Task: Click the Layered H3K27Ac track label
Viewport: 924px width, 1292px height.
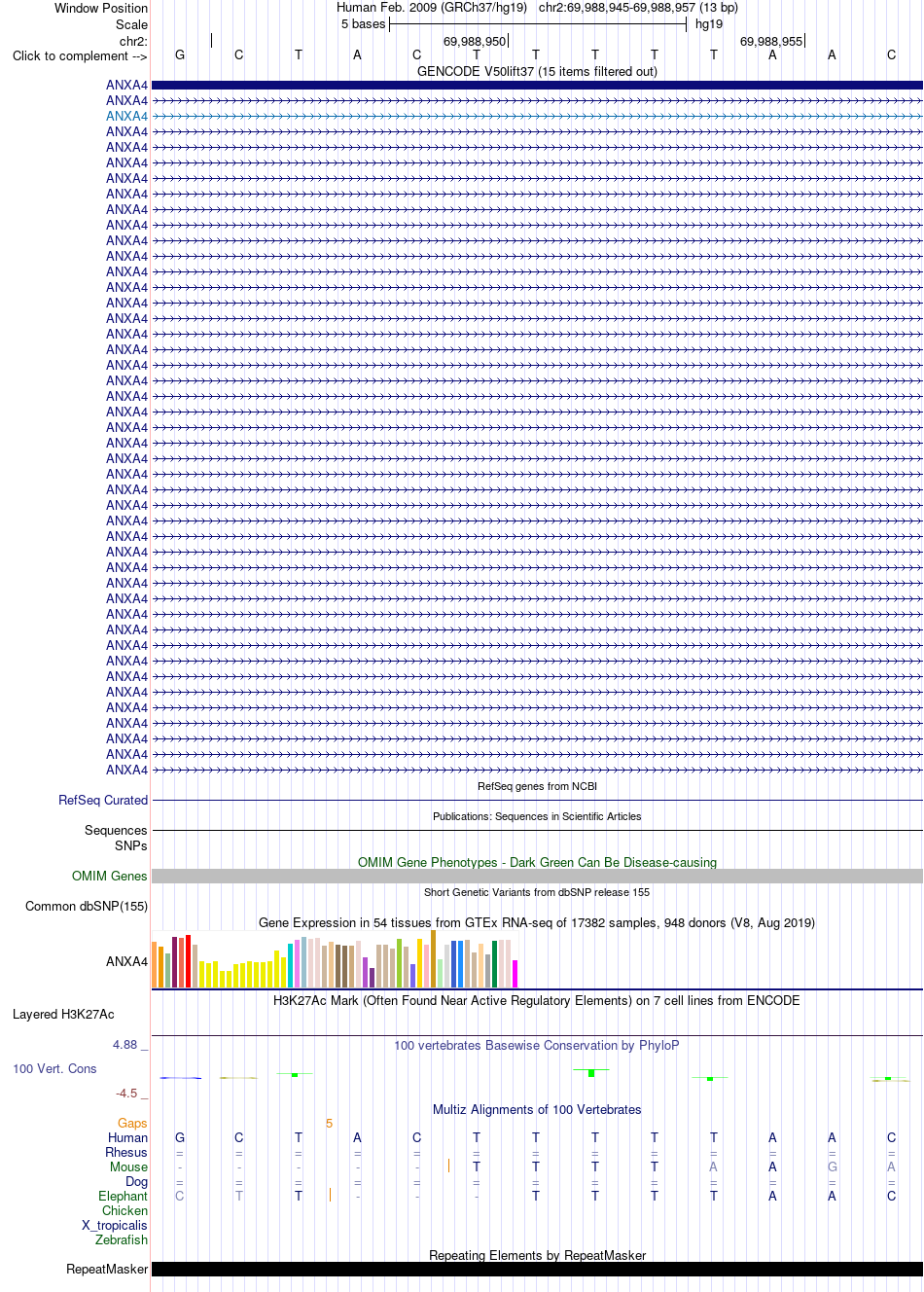Action: pos(63,1014)
